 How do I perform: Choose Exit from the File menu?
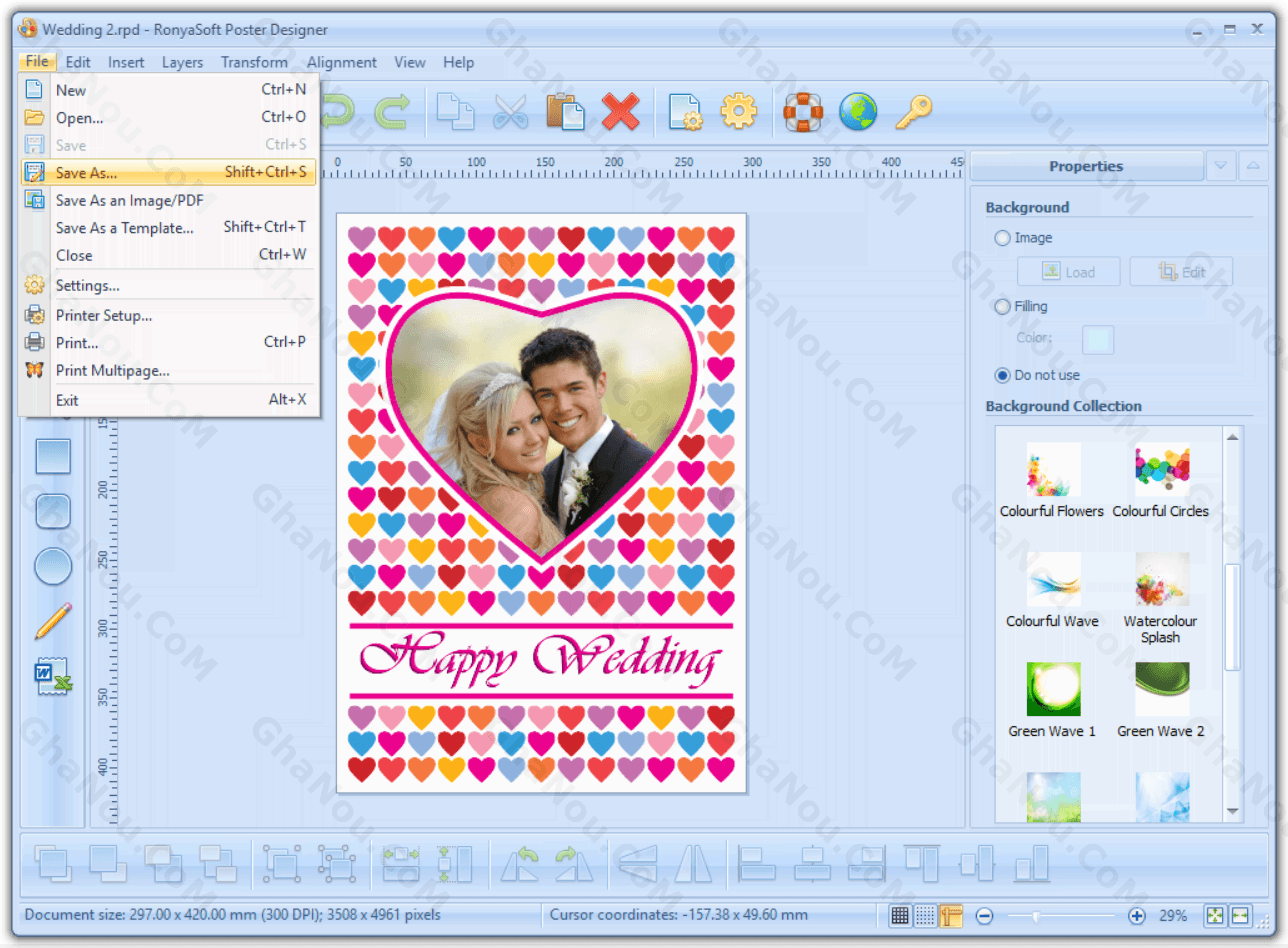pyautogui.click(x=168, y=400)
